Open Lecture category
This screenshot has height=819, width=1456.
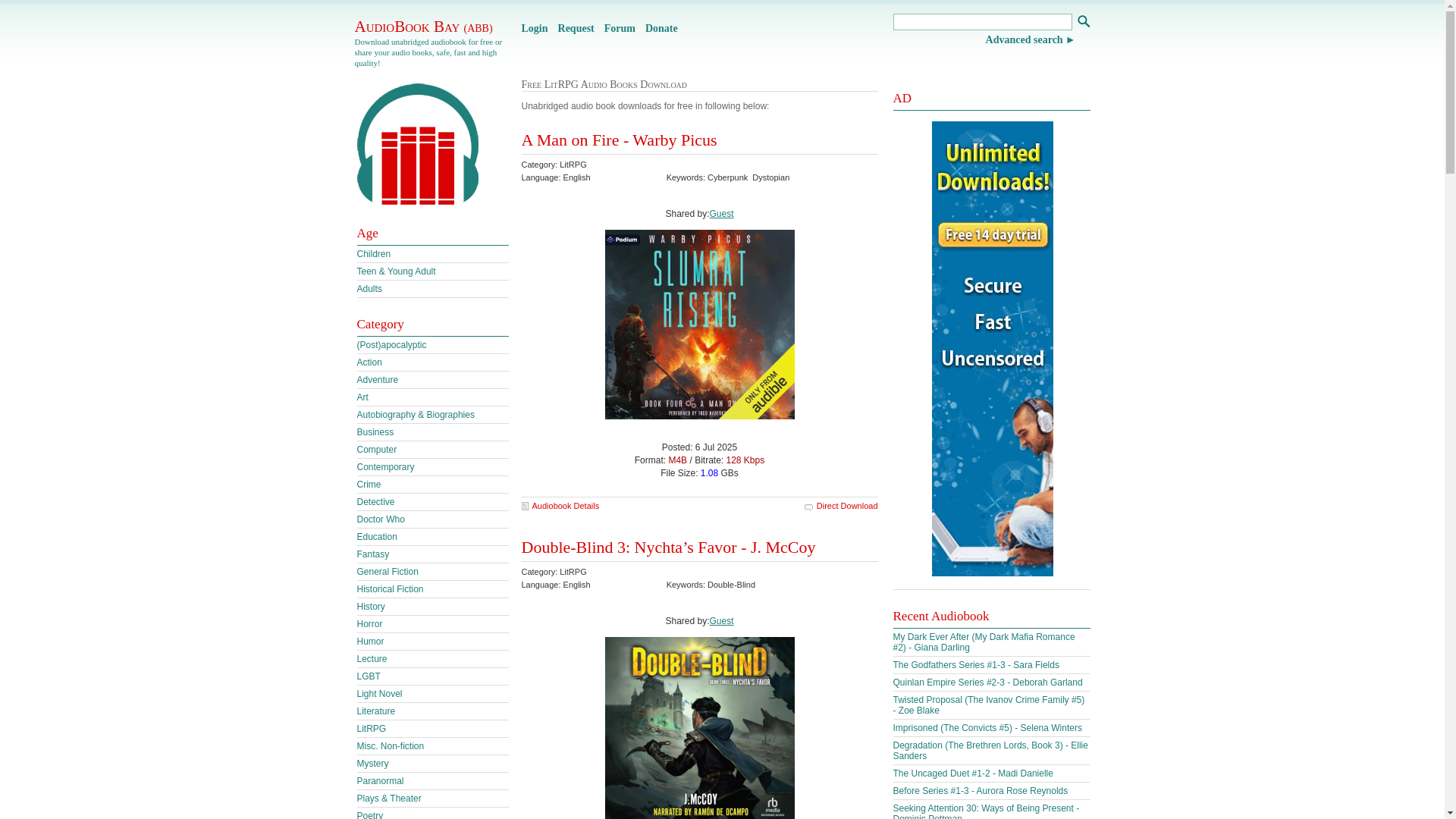click(x=372, y=659)
